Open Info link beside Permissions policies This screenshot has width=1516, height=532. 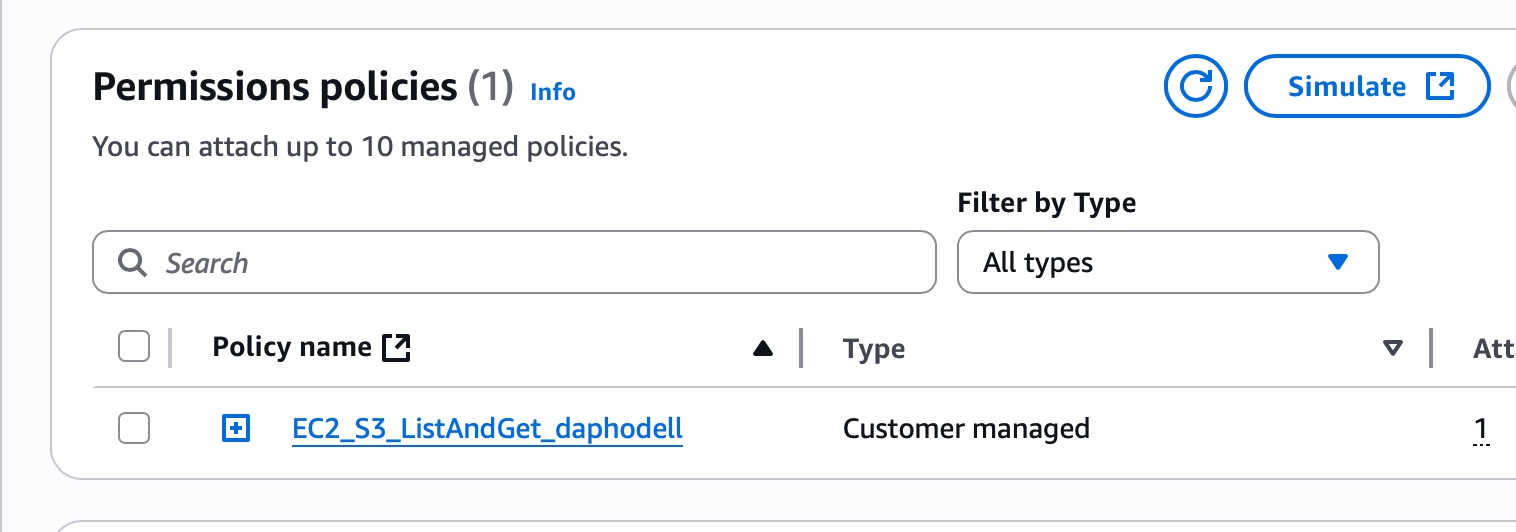click(x=553, y=92)
